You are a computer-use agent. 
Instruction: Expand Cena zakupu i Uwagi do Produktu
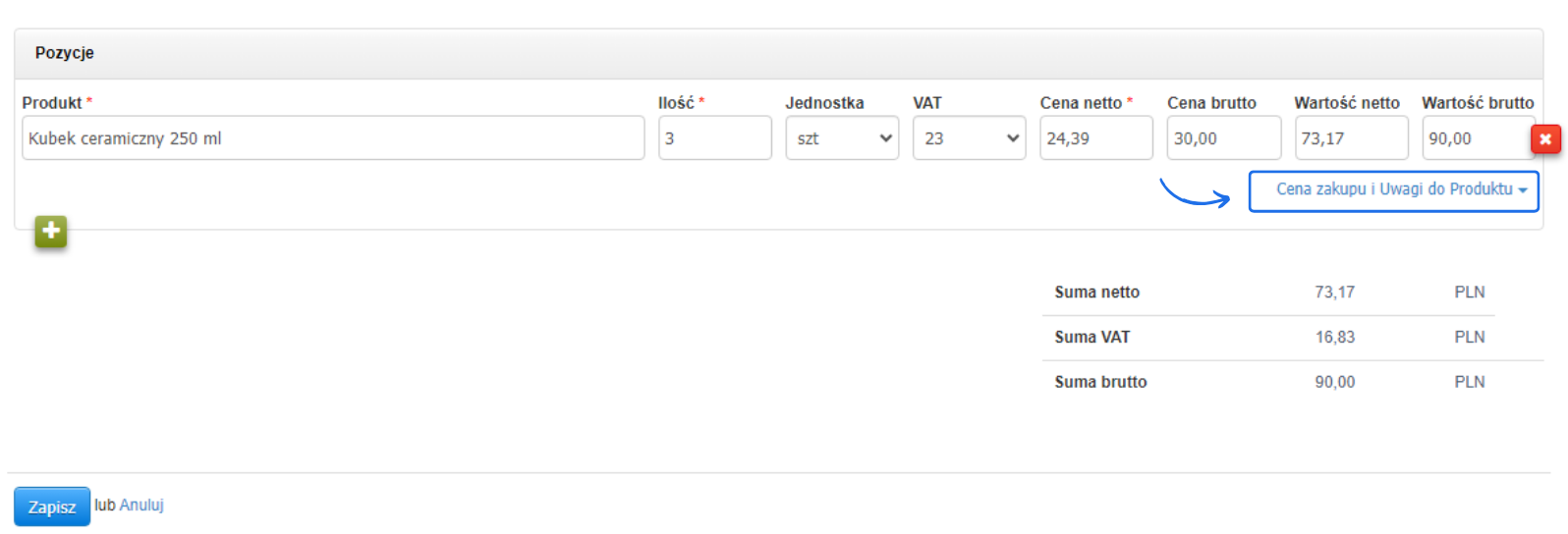coord(1393,190)
